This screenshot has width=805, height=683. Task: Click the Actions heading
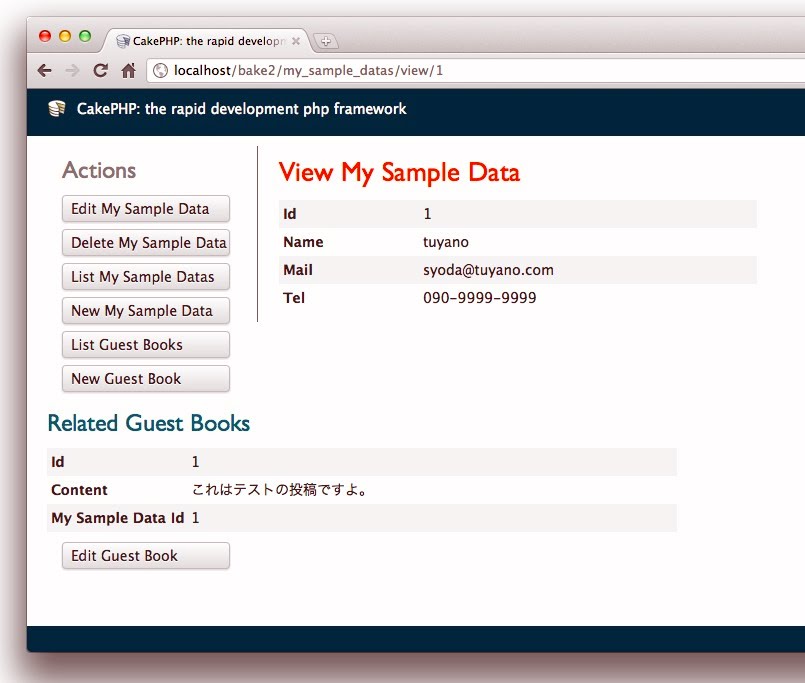(x=99, y=170)
